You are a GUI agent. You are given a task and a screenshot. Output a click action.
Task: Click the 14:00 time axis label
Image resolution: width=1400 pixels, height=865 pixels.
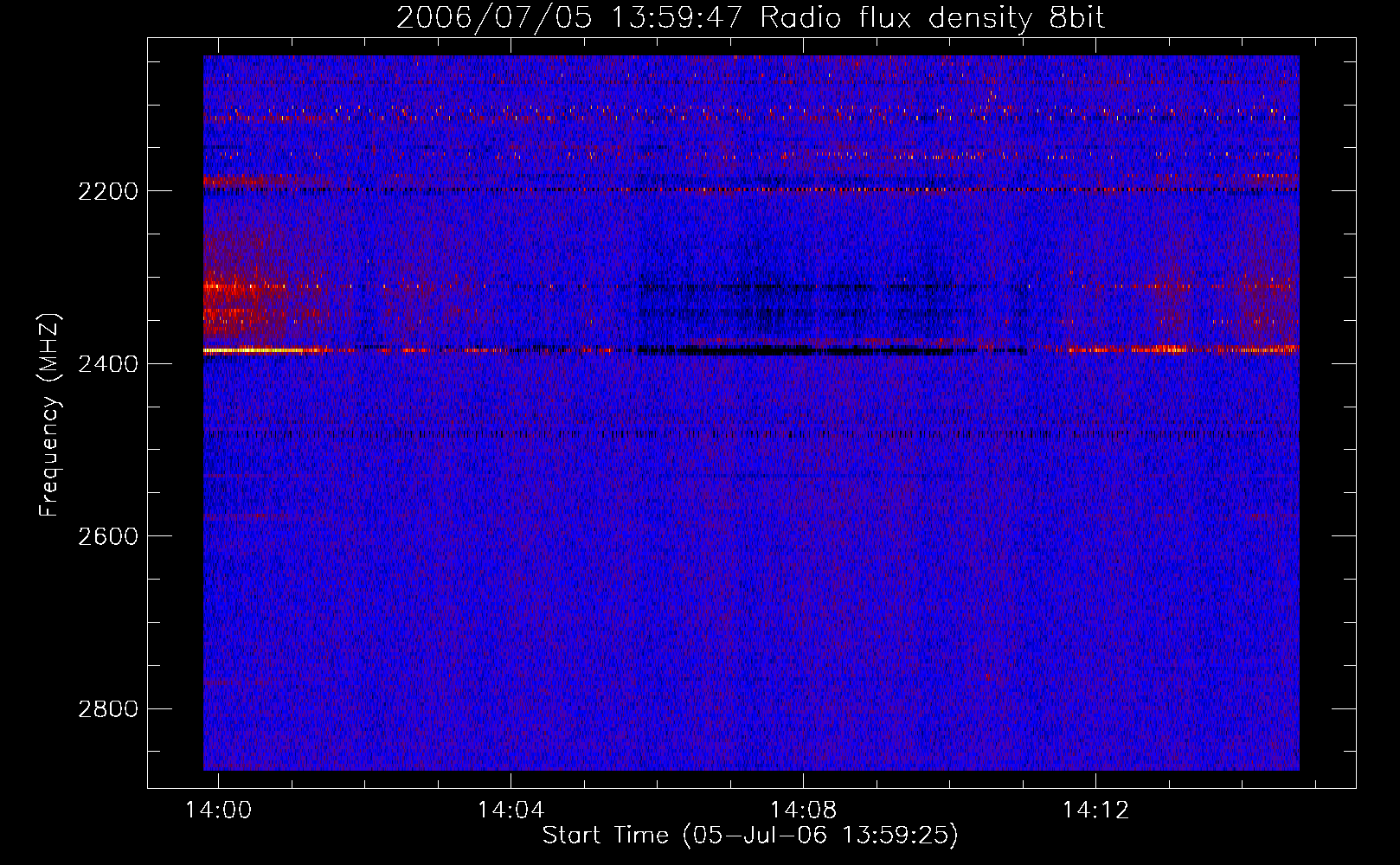(218, 810)
